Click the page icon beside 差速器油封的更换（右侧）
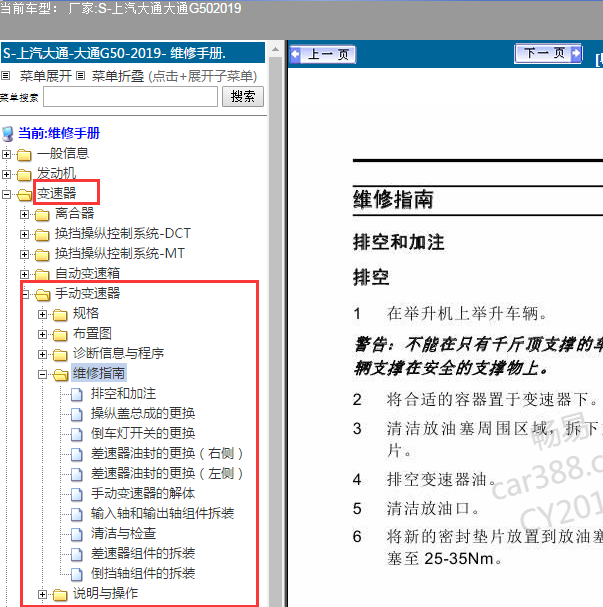Screen dimensions: 603x607 pyautogui.click(x=77, y=454)
